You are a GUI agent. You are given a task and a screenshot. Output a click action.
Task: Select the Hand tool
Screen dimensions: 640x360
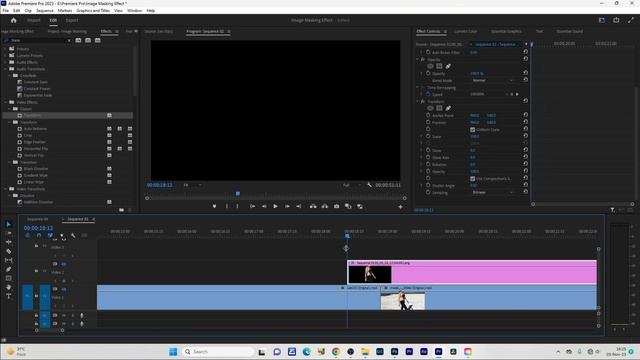(9, 287)
